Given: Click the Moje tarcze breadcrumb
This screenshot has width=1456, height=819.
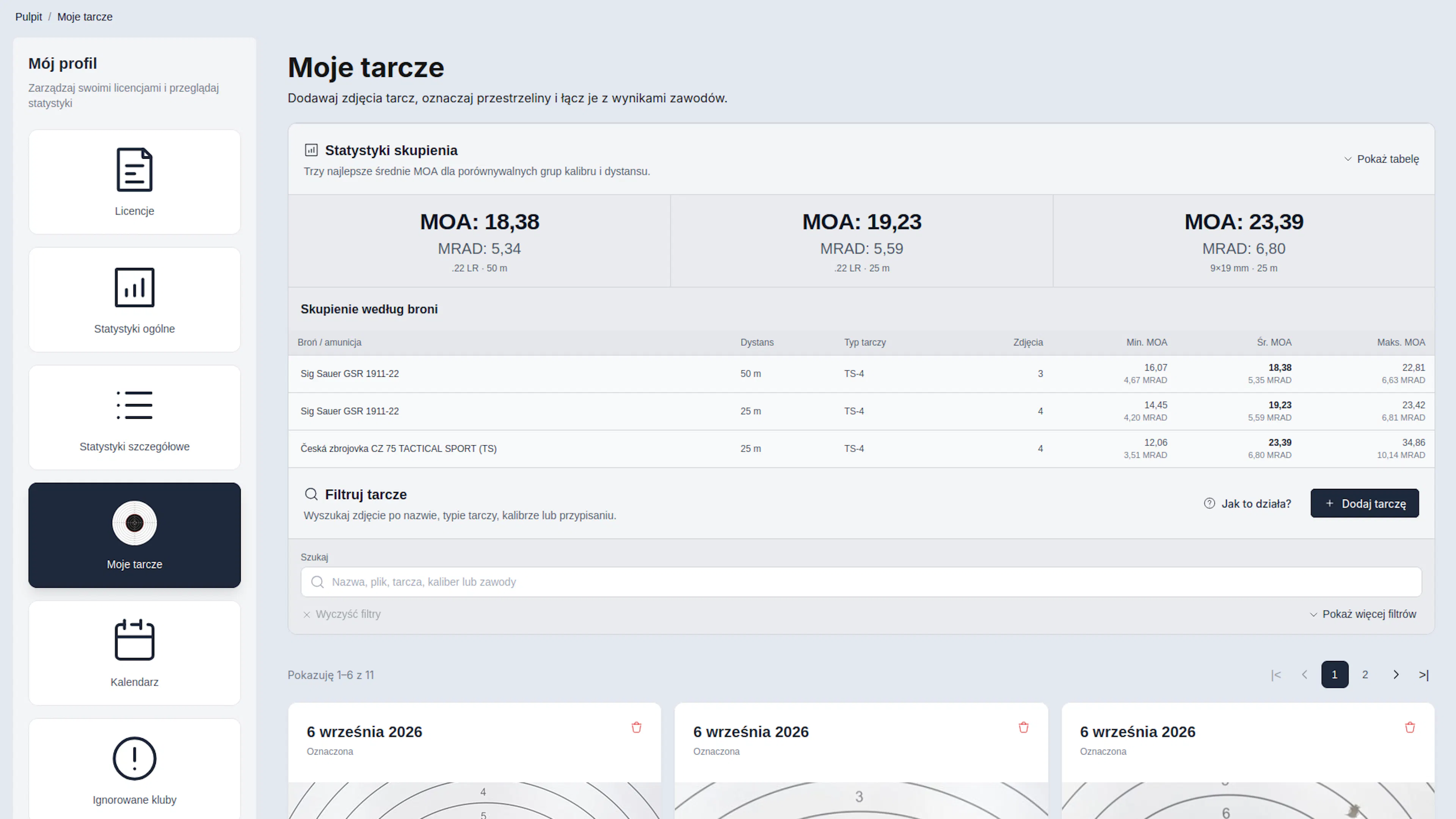Looking at the screenshot, I should click(x=85, y=17).
